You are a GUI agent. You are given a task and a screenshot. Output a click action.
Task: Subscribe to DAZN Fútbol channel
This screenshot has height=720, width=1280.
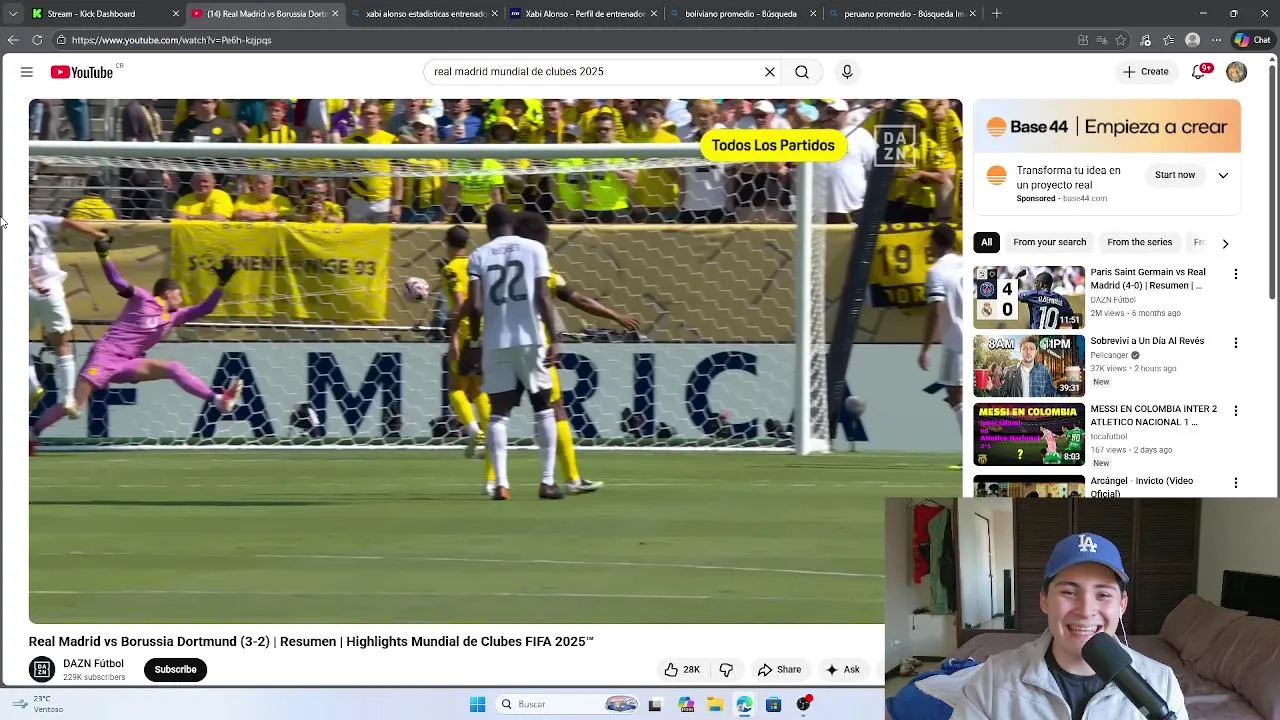(175, 670)
